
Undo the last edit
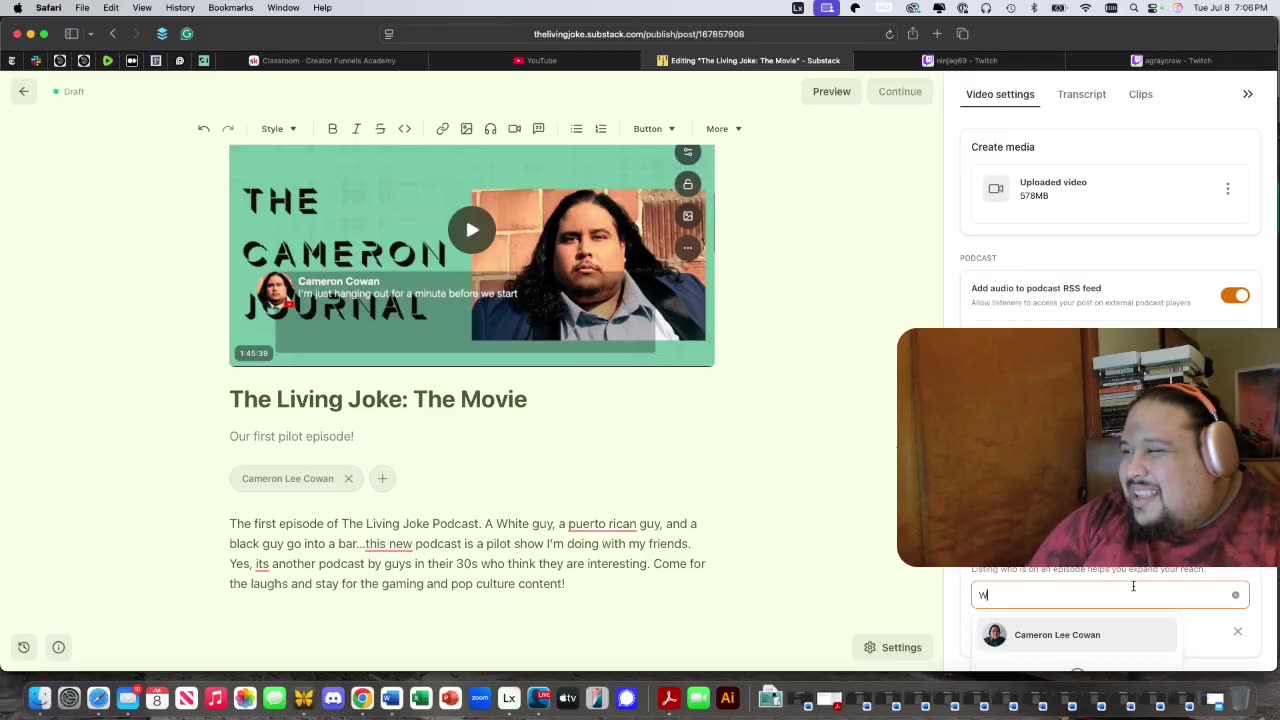(x=204, y=129)
